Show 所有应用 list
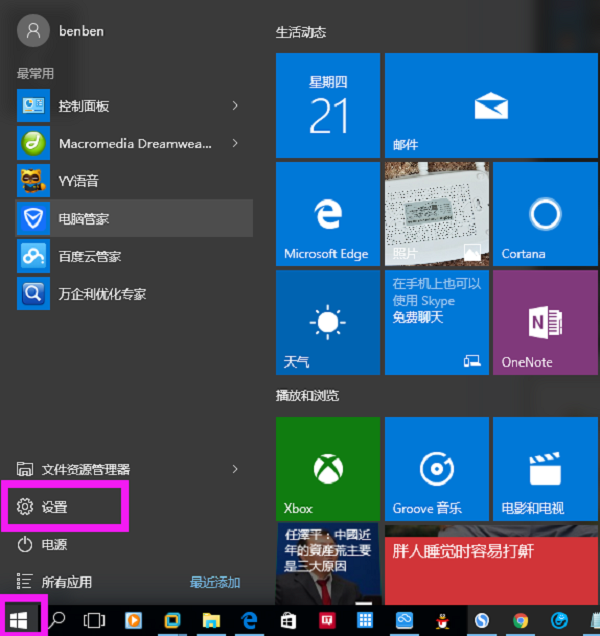The width and height of the screenshot is (600, 636). (54, 582)
